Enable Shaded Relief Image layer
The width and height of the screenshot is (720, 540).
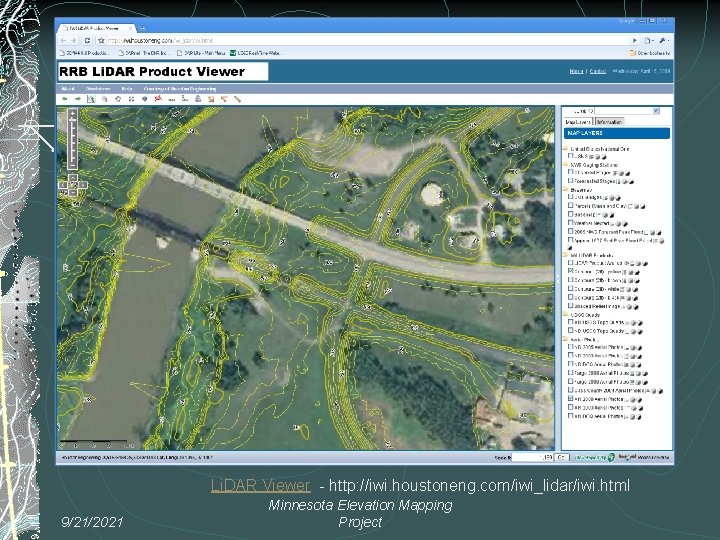click(571, 306)
